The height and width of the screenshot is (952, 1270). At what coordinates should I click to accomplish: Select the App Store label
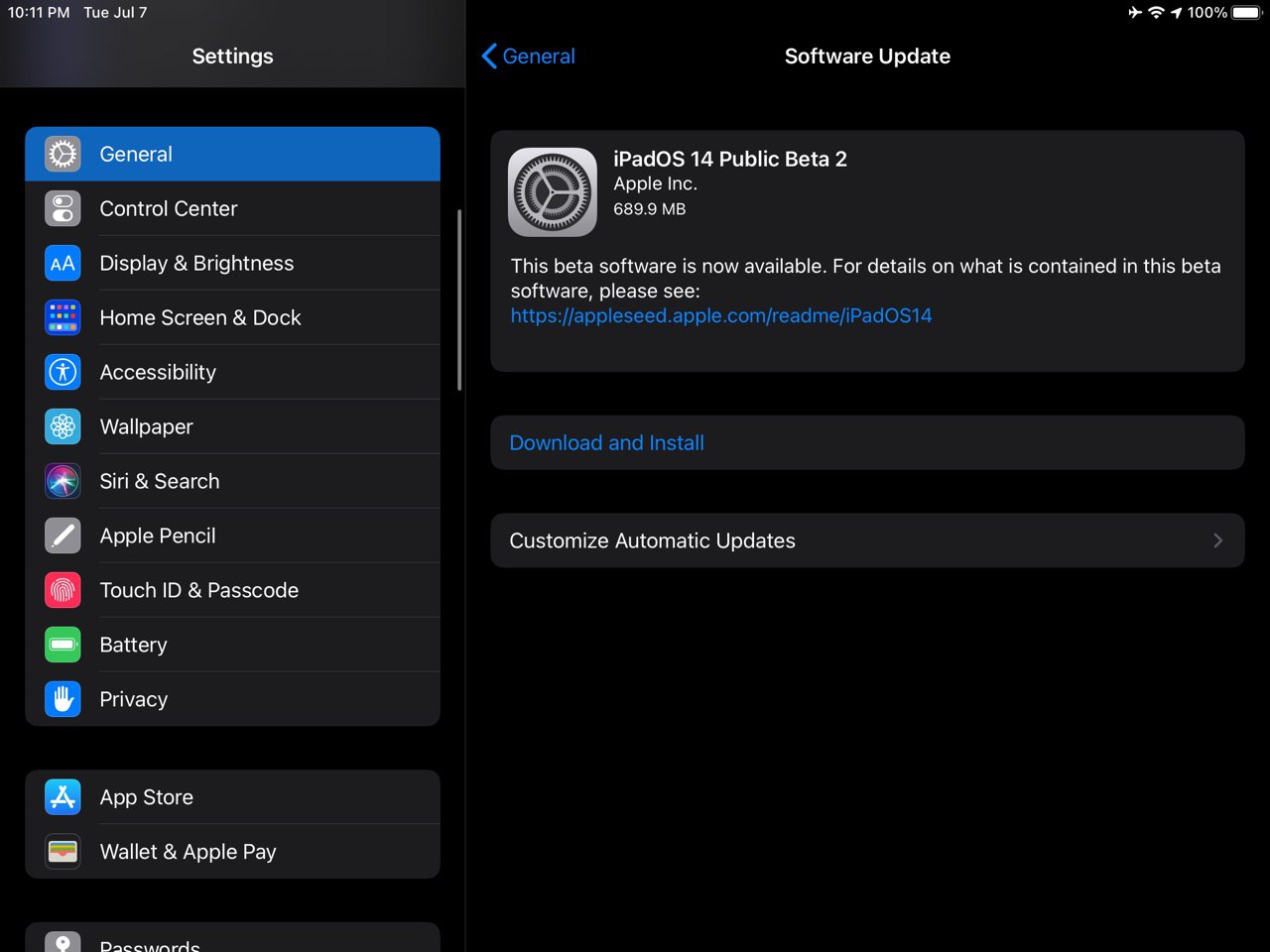(147, 797)
